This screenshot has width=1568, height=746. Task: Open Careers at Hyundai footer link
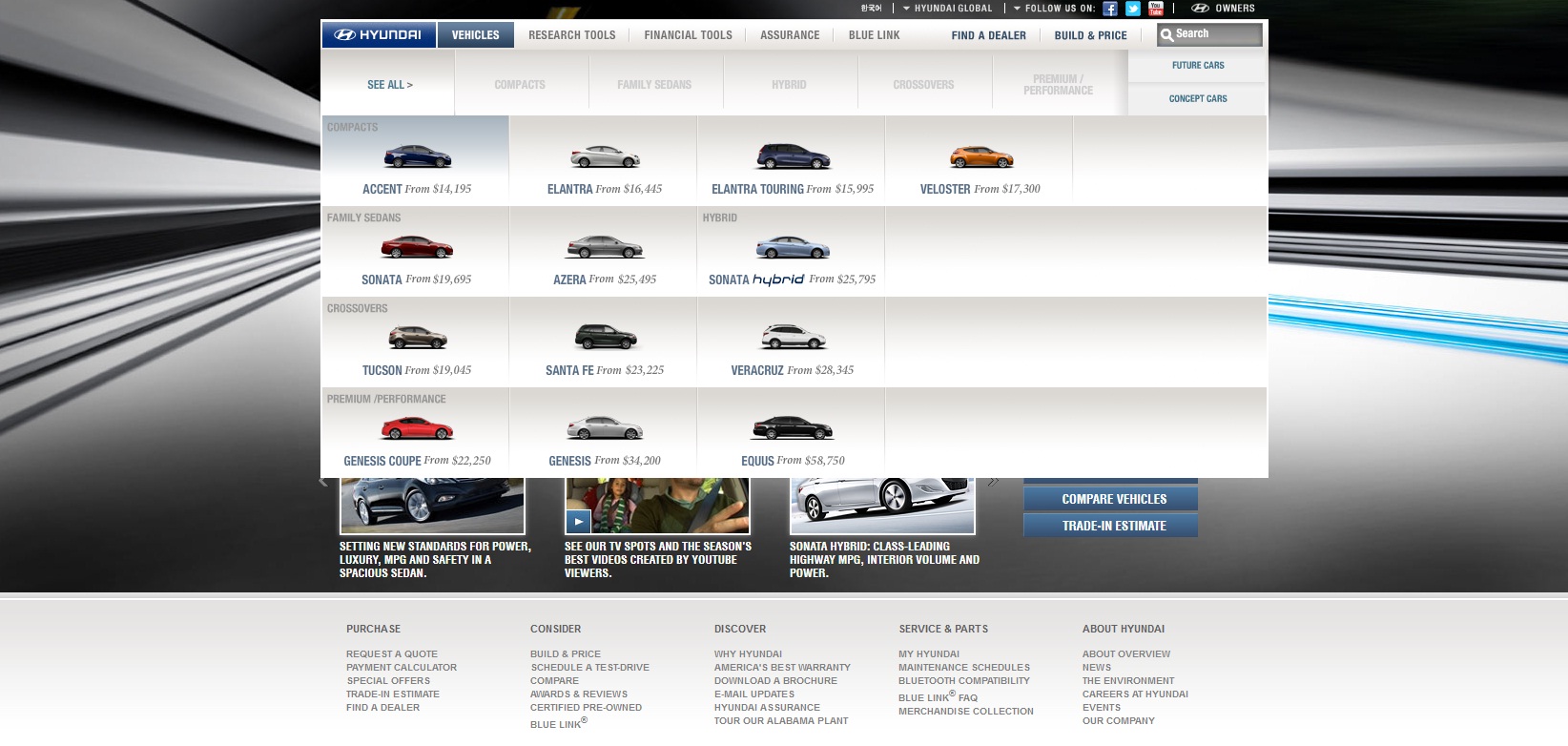click(1135, 694)
